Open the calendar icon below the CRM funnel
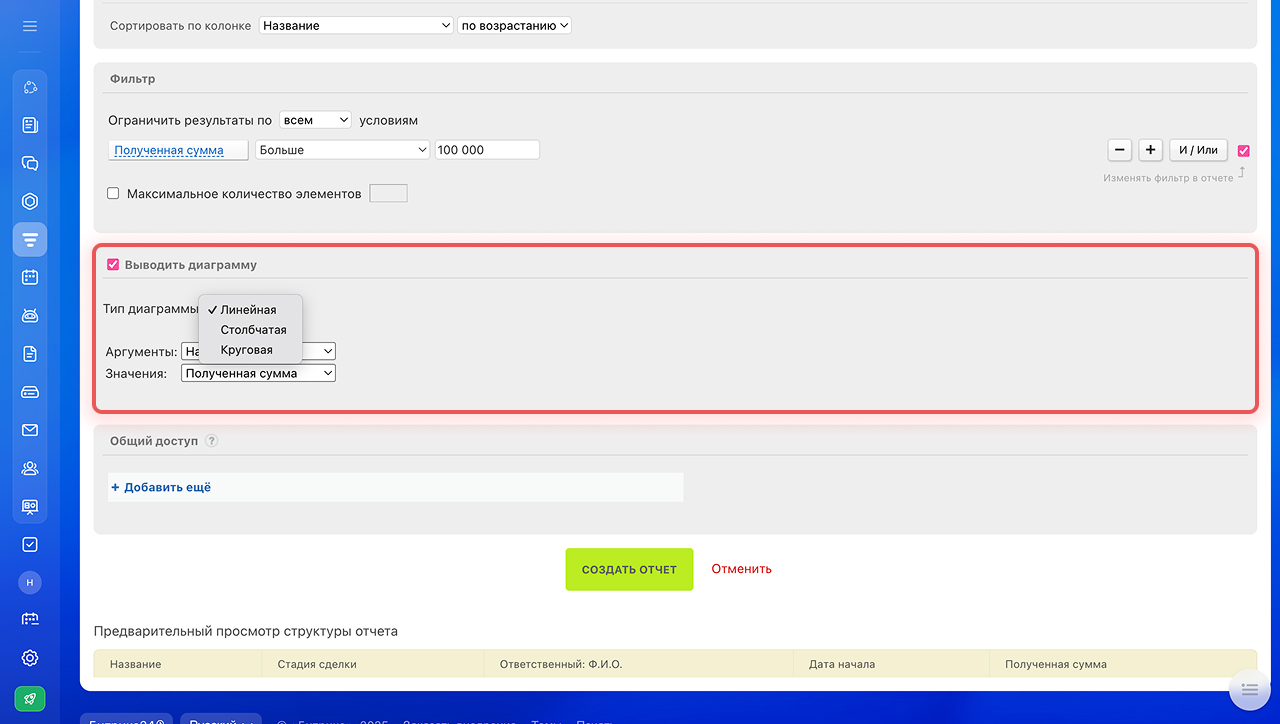 click(30, 277)
